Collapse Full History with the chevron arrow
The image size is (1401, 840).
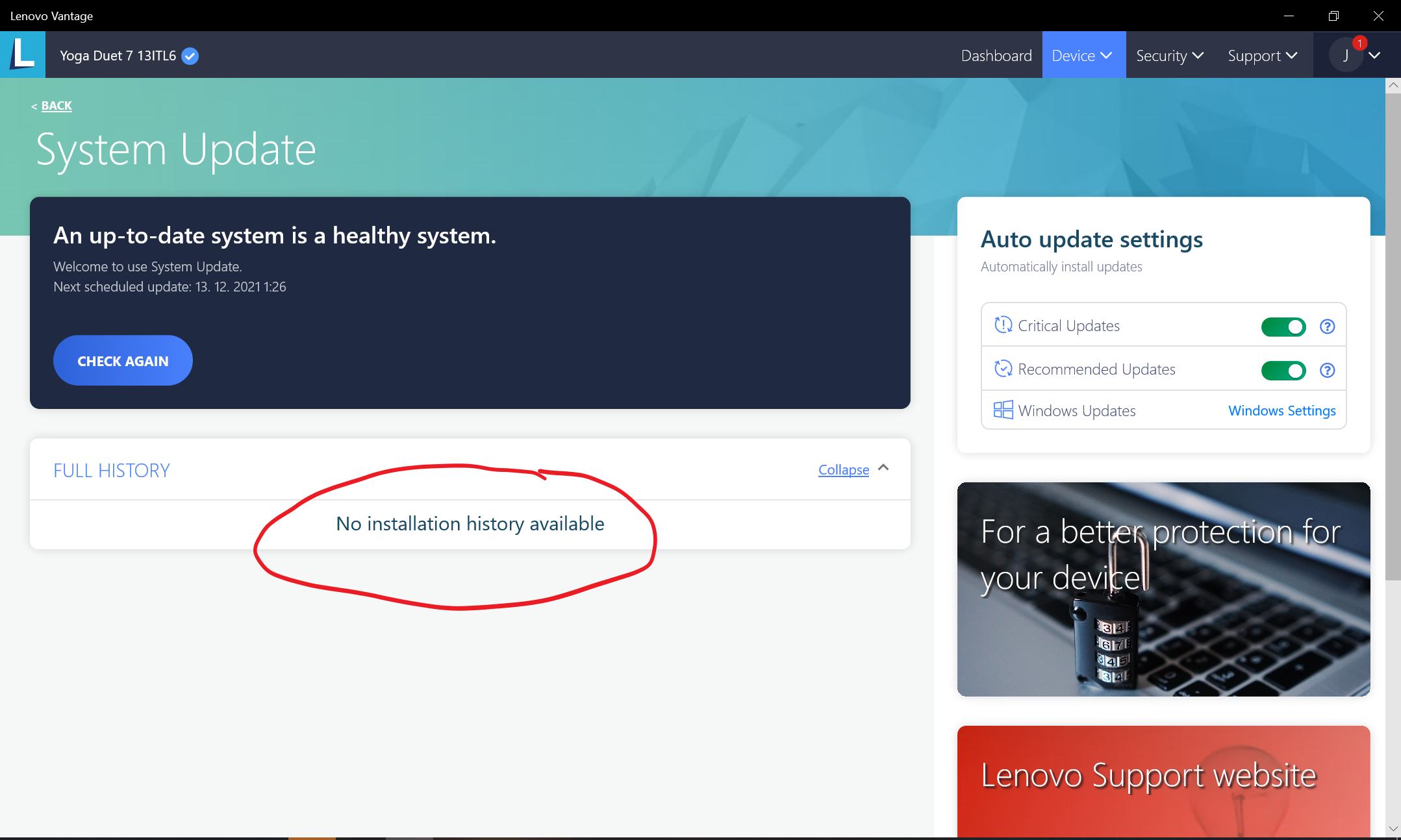click(883, 468)
